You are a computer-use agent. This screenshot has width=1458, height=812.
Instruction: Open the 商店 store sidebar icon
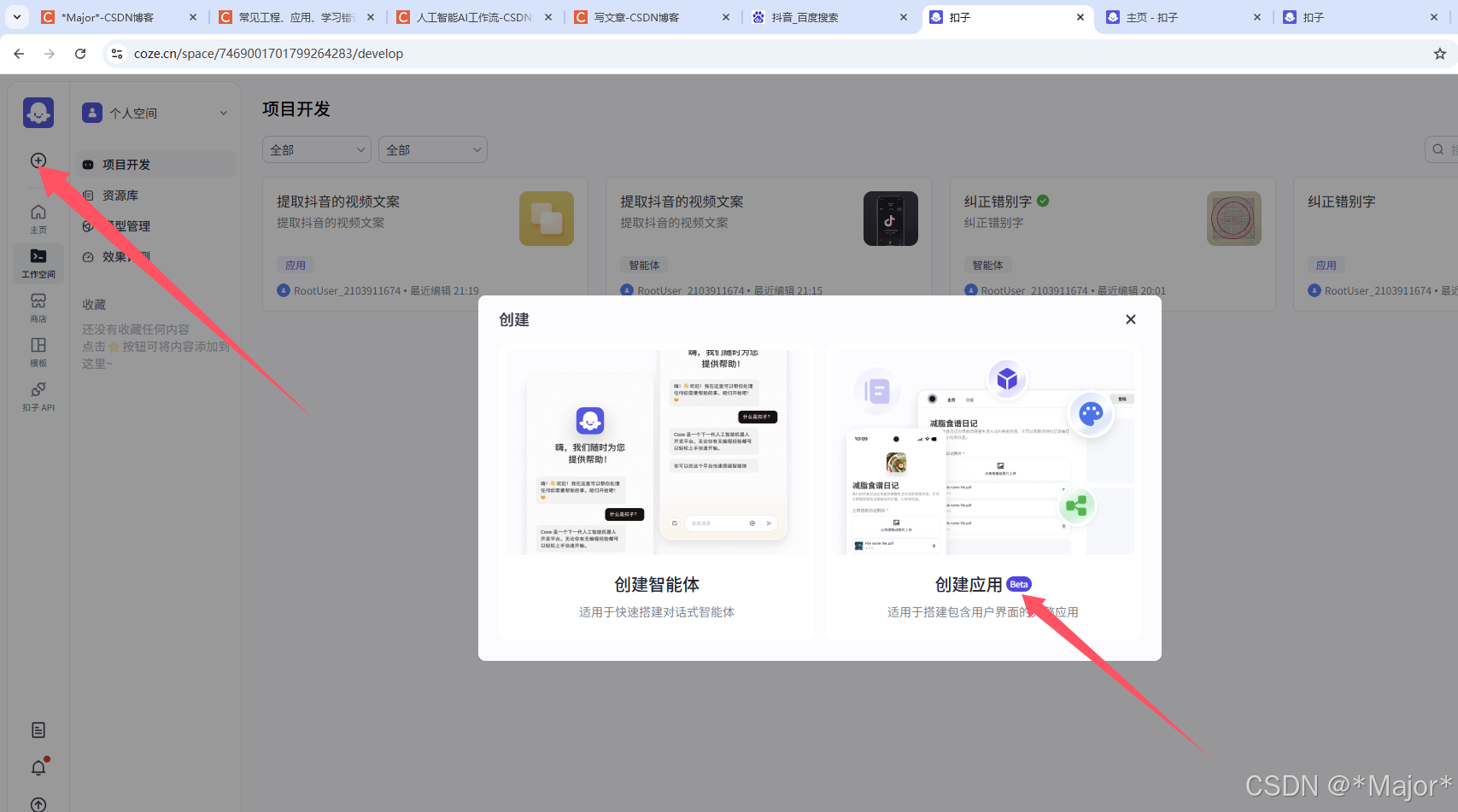click(x=38, y=307)
